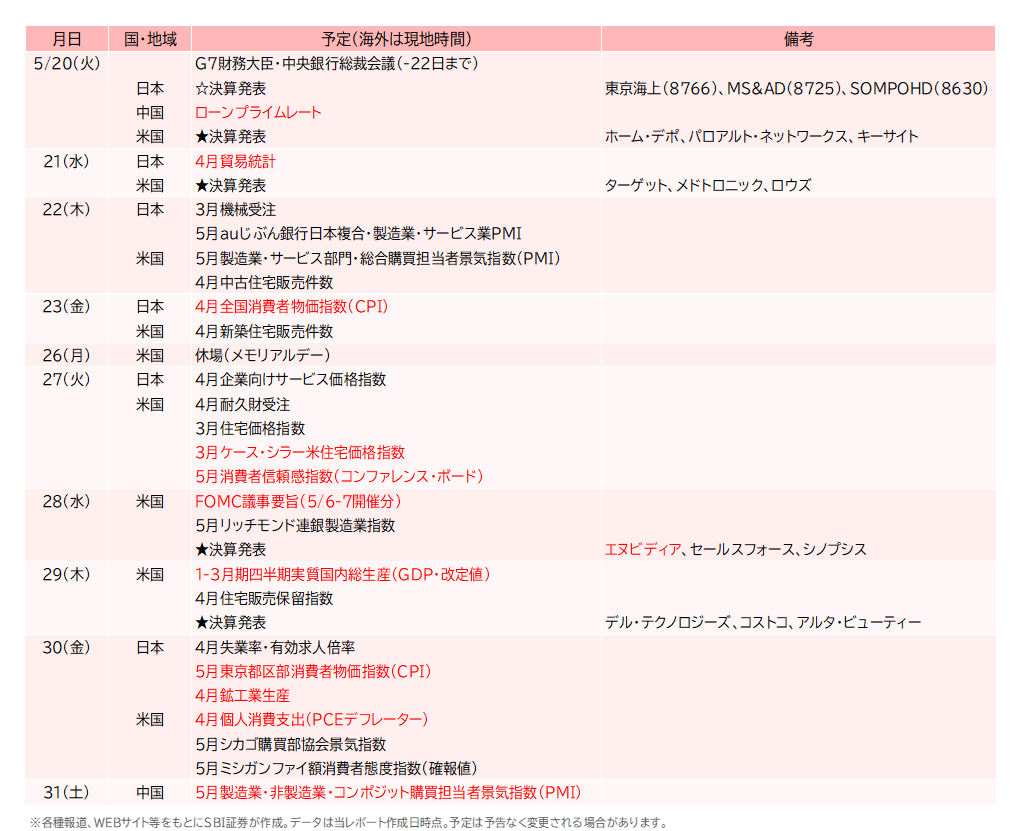Click the '4月新築住宅販売件数' entry
Screen dimensions: 1024x831
pos(264,332)
